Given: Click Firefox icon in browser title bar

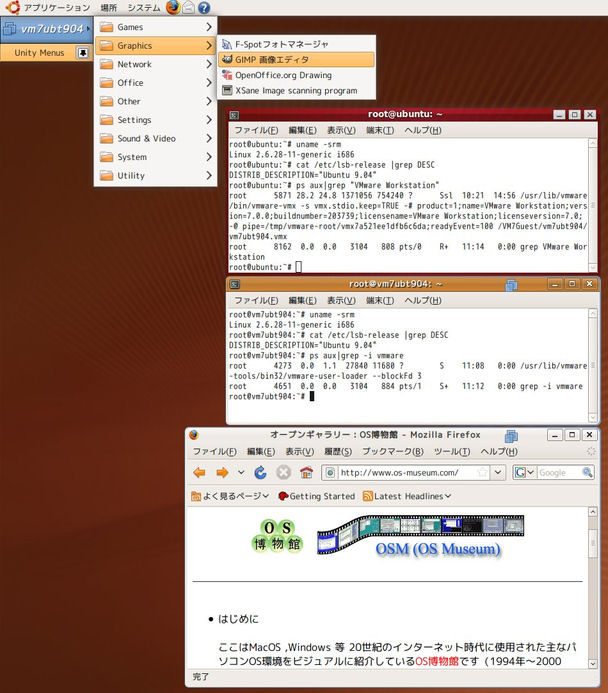Looking at the screenshot, I should pos(194,435).
